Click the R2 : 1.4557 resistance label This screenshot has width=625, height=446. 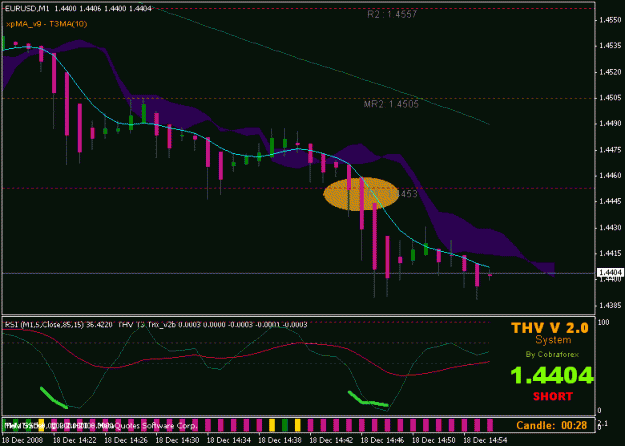392,15
